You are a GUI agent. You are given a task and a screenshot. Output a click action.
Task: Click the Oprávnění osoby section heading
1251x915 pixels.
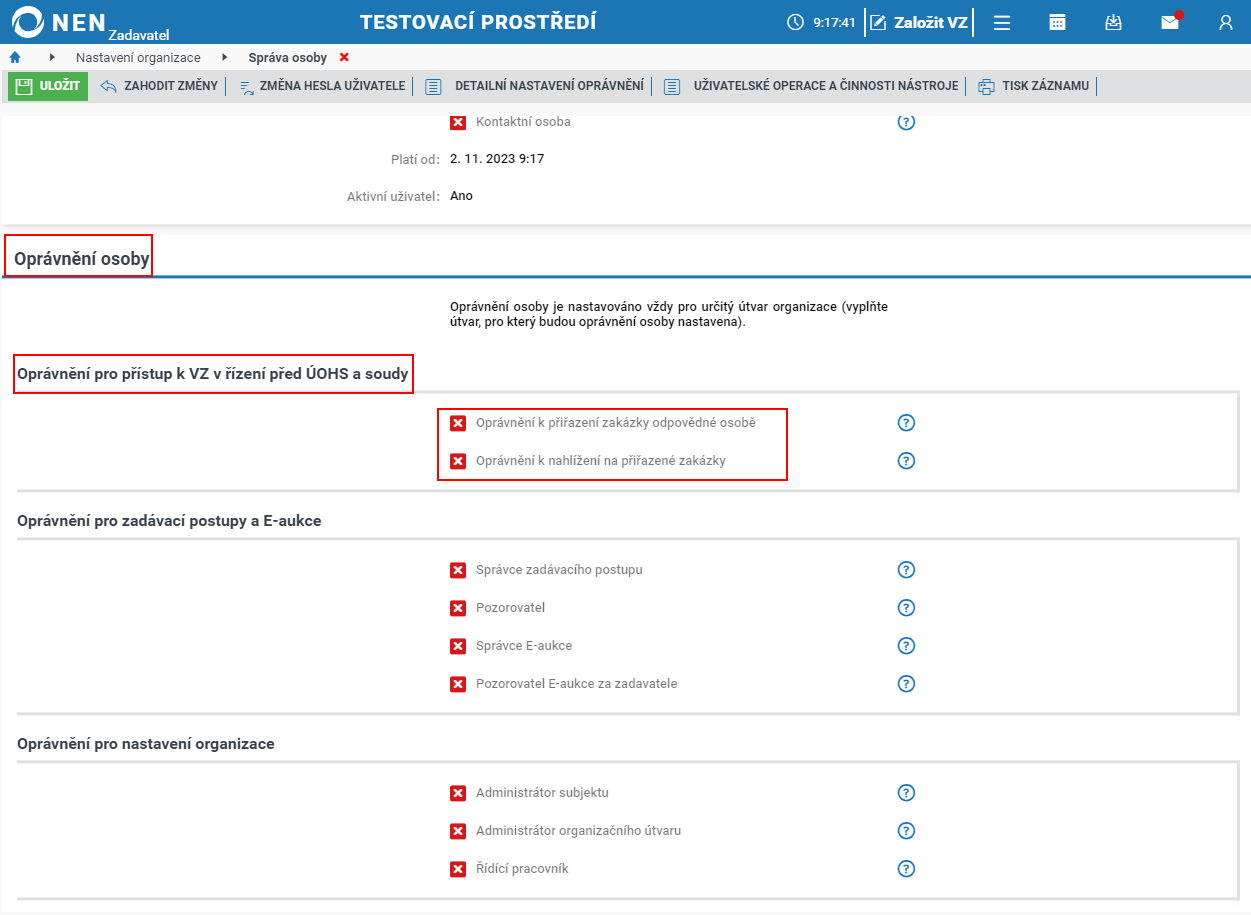pyautogui.click(x=82, y=259)
